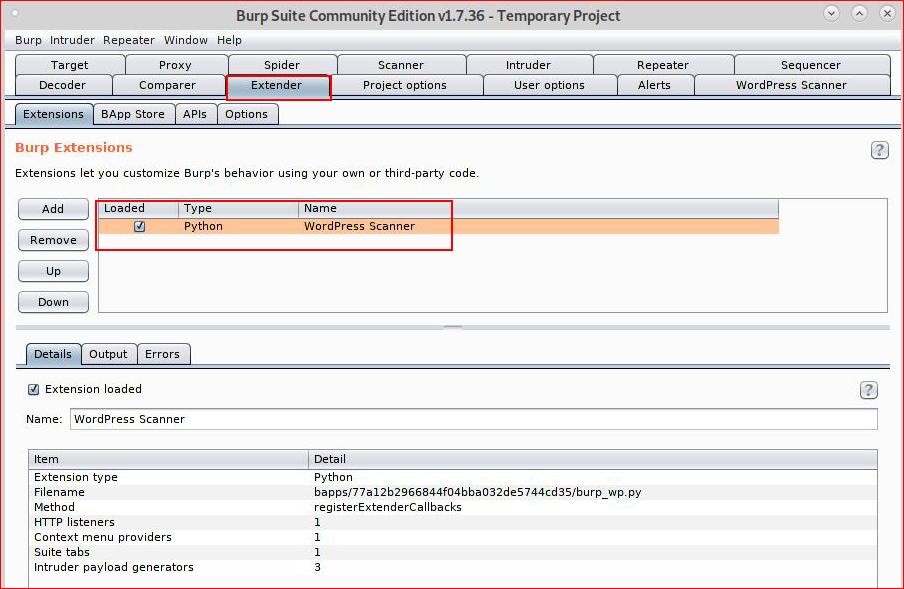The height and width of the screenshot is (589, 904).
Task: Select the Suite tabs row
Action: tap(453, 552)
